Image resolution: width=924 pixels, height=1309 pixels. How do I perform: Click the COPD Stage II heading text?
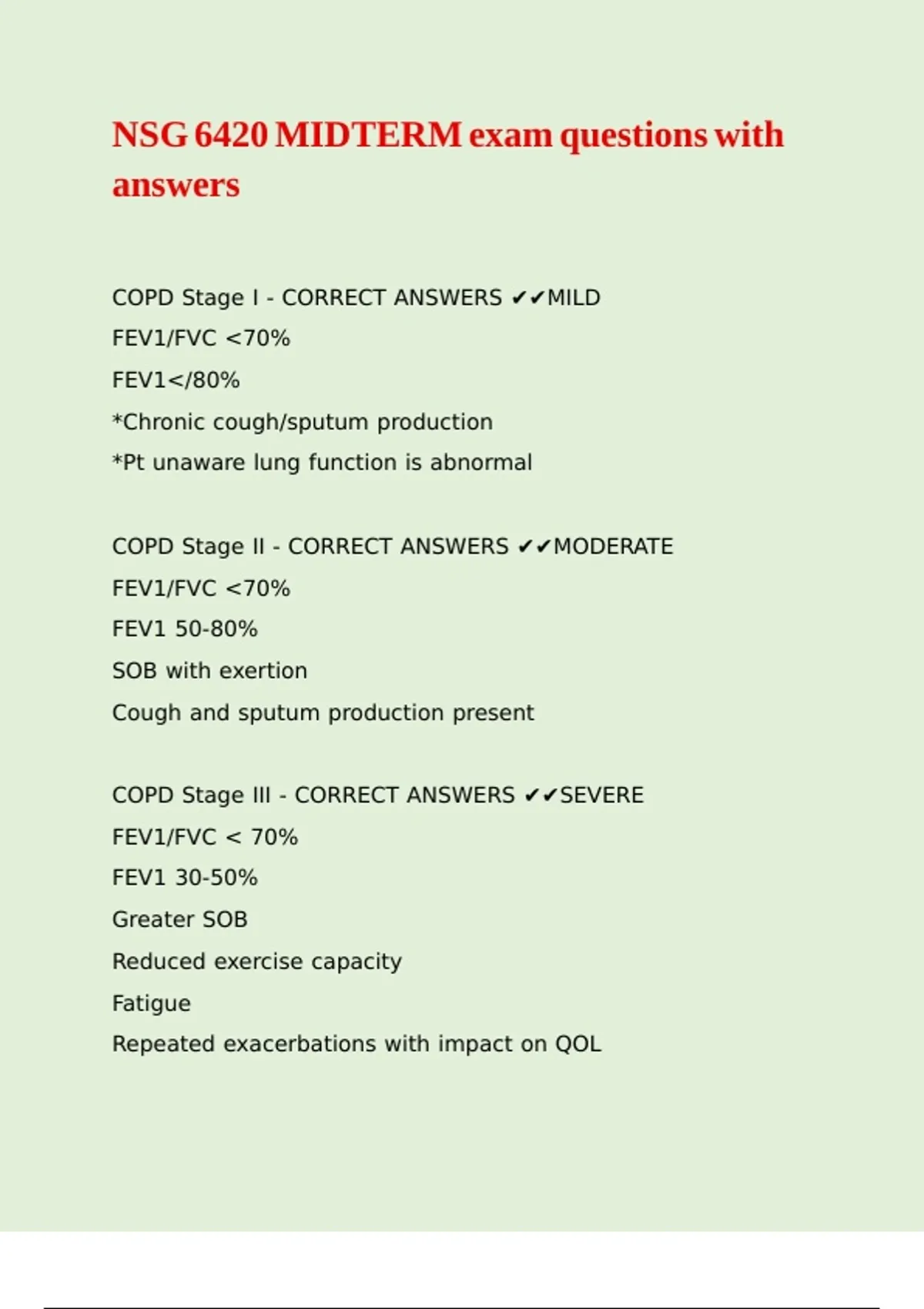pos(188,547)
